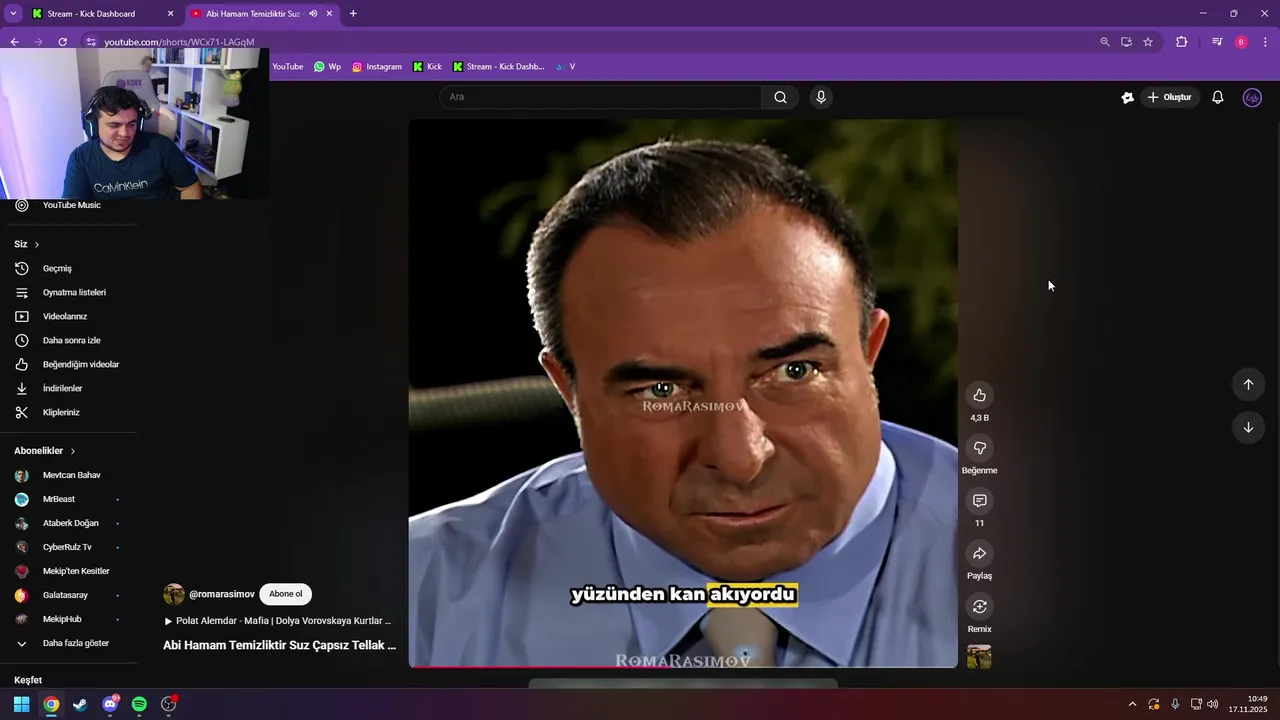This screenshot has height=720, width=1280.
Task: Open Stream - Kick Dashb... bookmark
Action: (498, 67)
